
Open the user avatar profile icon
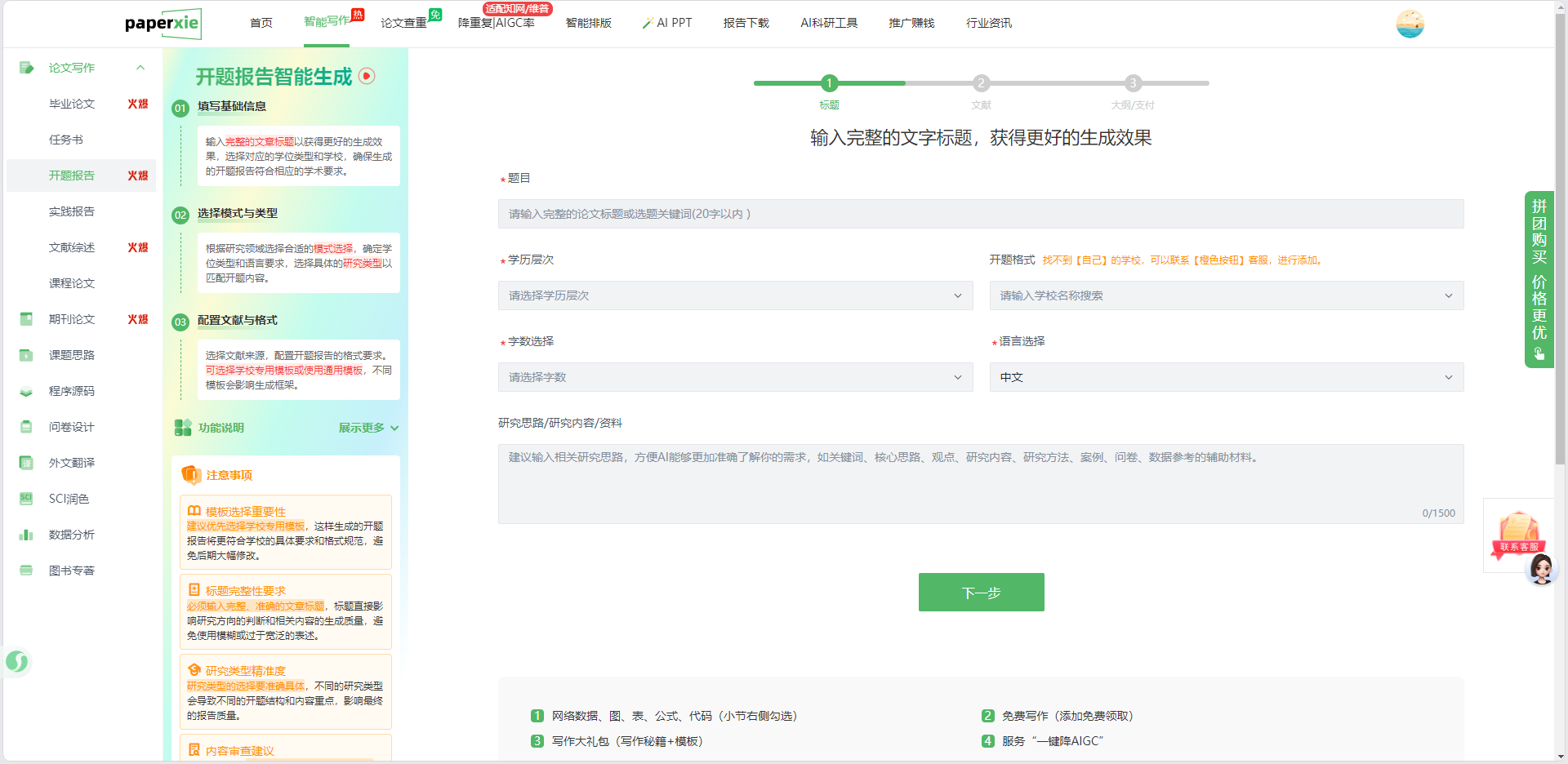point(1410,24)
